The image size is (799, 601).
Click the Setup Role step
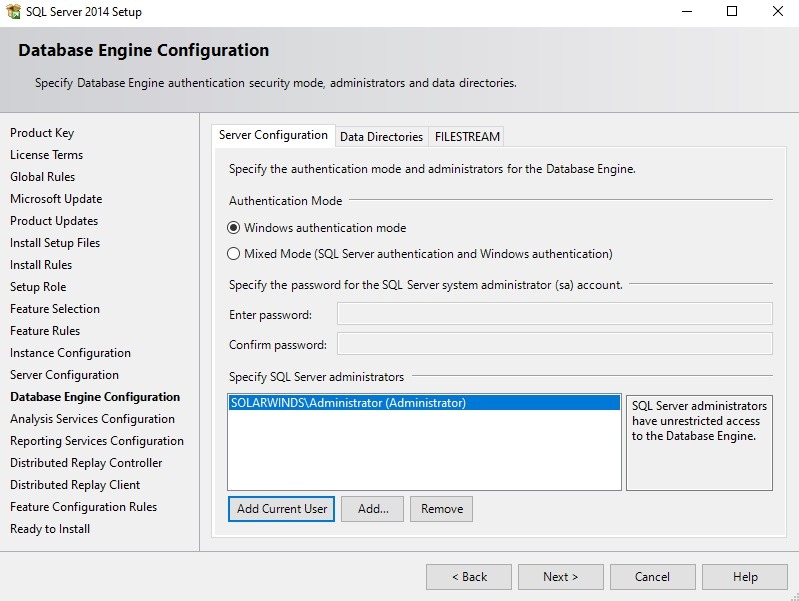(x=38, y=286)
